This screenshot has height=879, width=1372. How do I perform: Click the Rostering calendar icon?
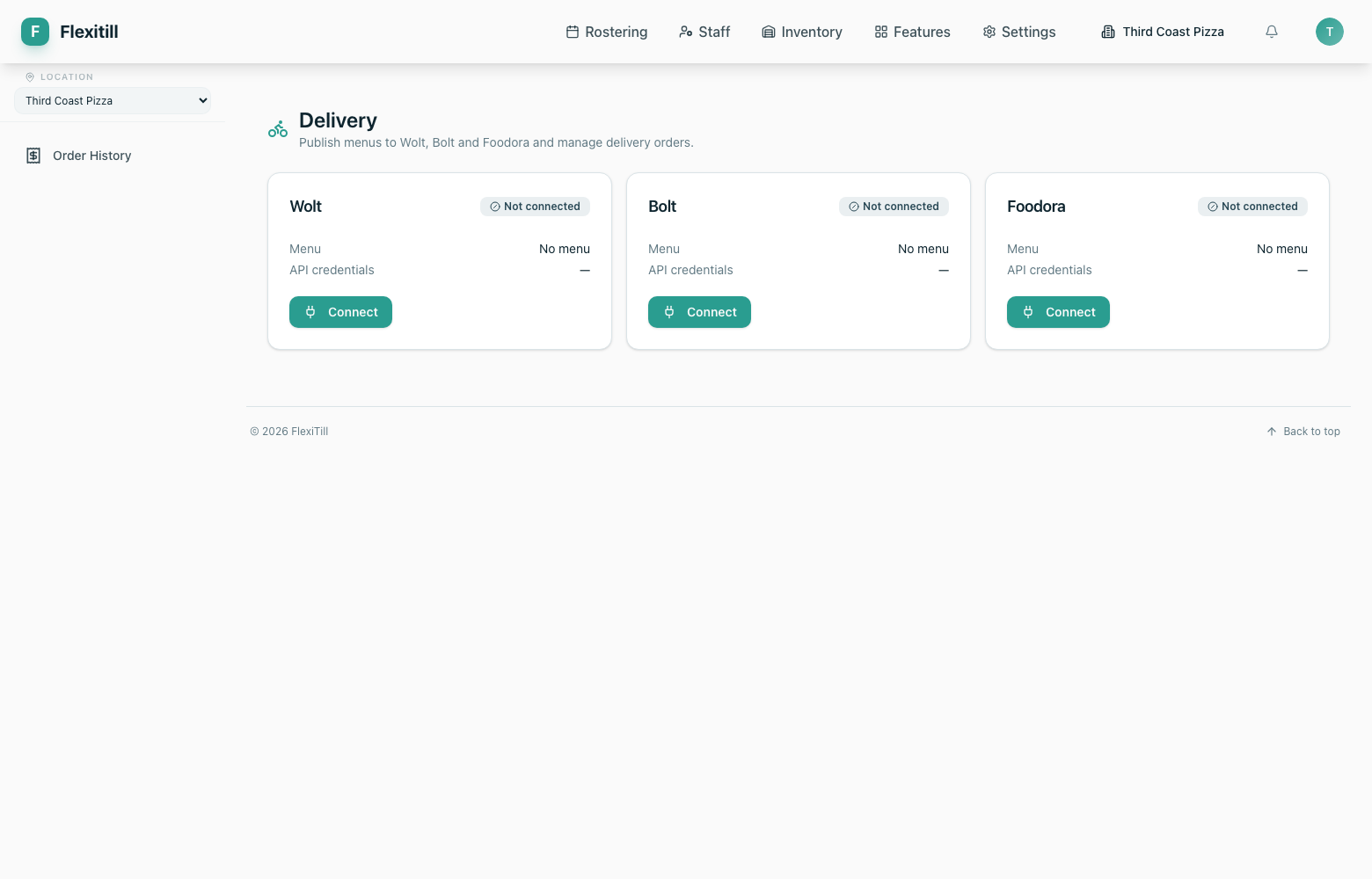click(x=573, y=32)
